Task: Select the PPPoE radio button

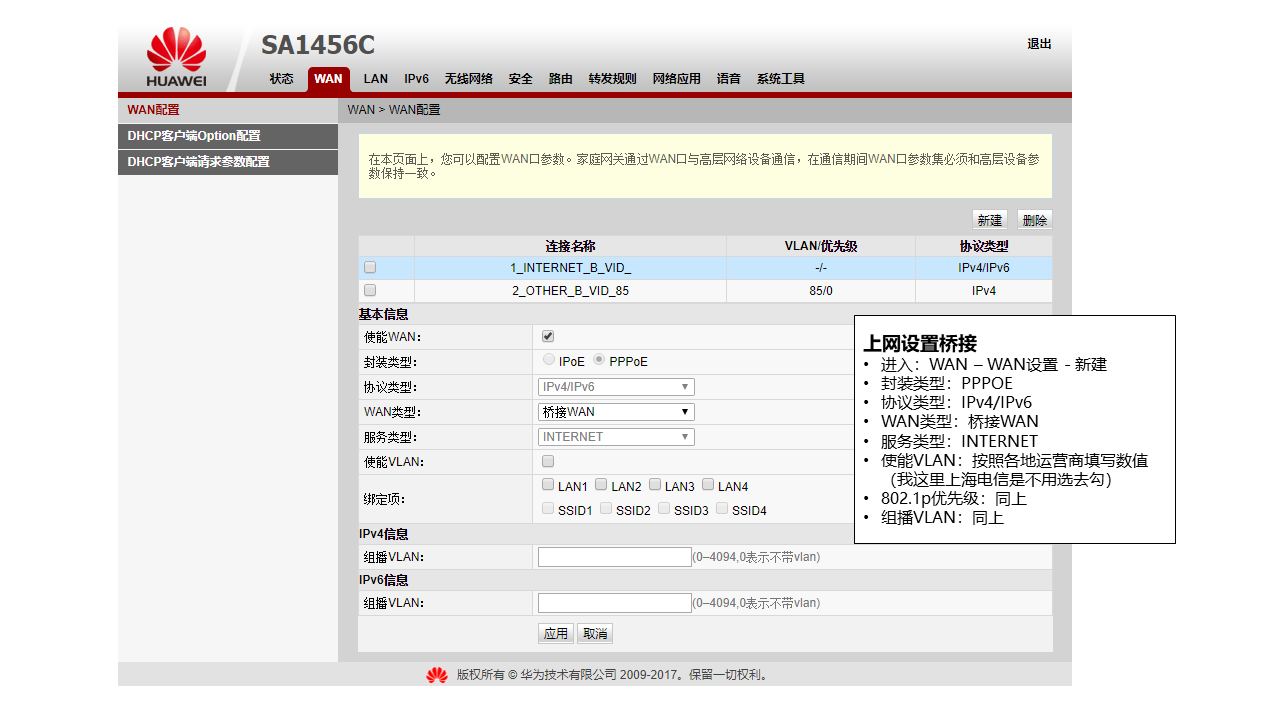Action: point(599,360)
